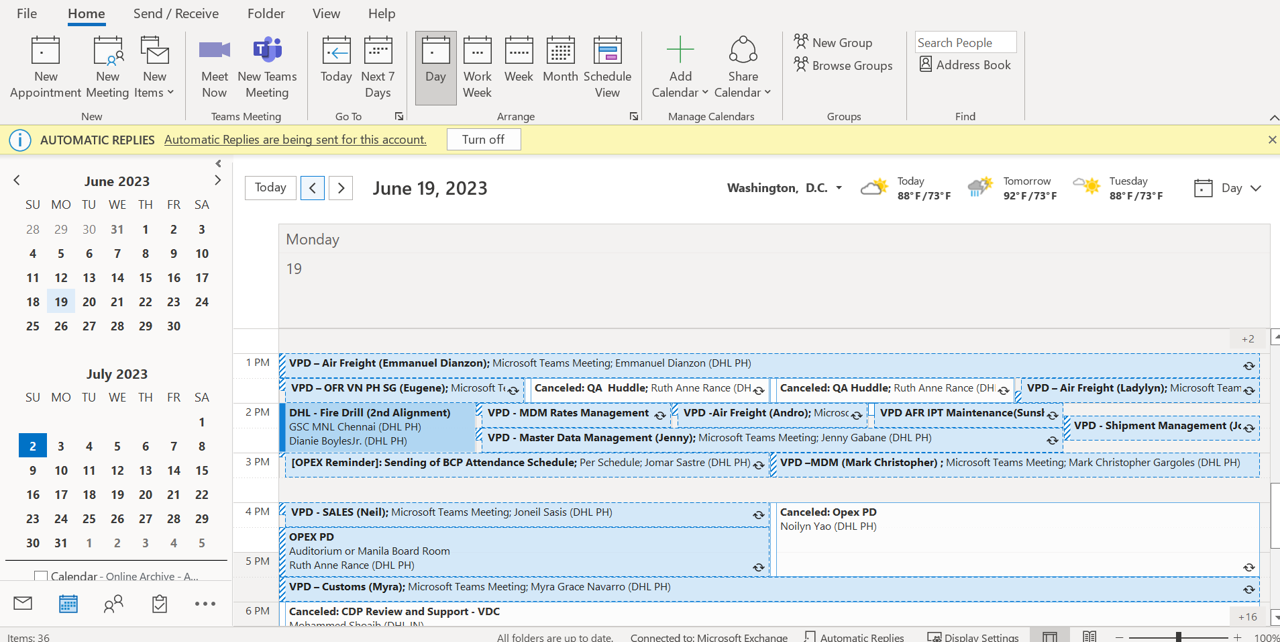Open the Mail module in navigation bar
The width and height of the screenshot is (1280, 642).
tap(23, 603)
